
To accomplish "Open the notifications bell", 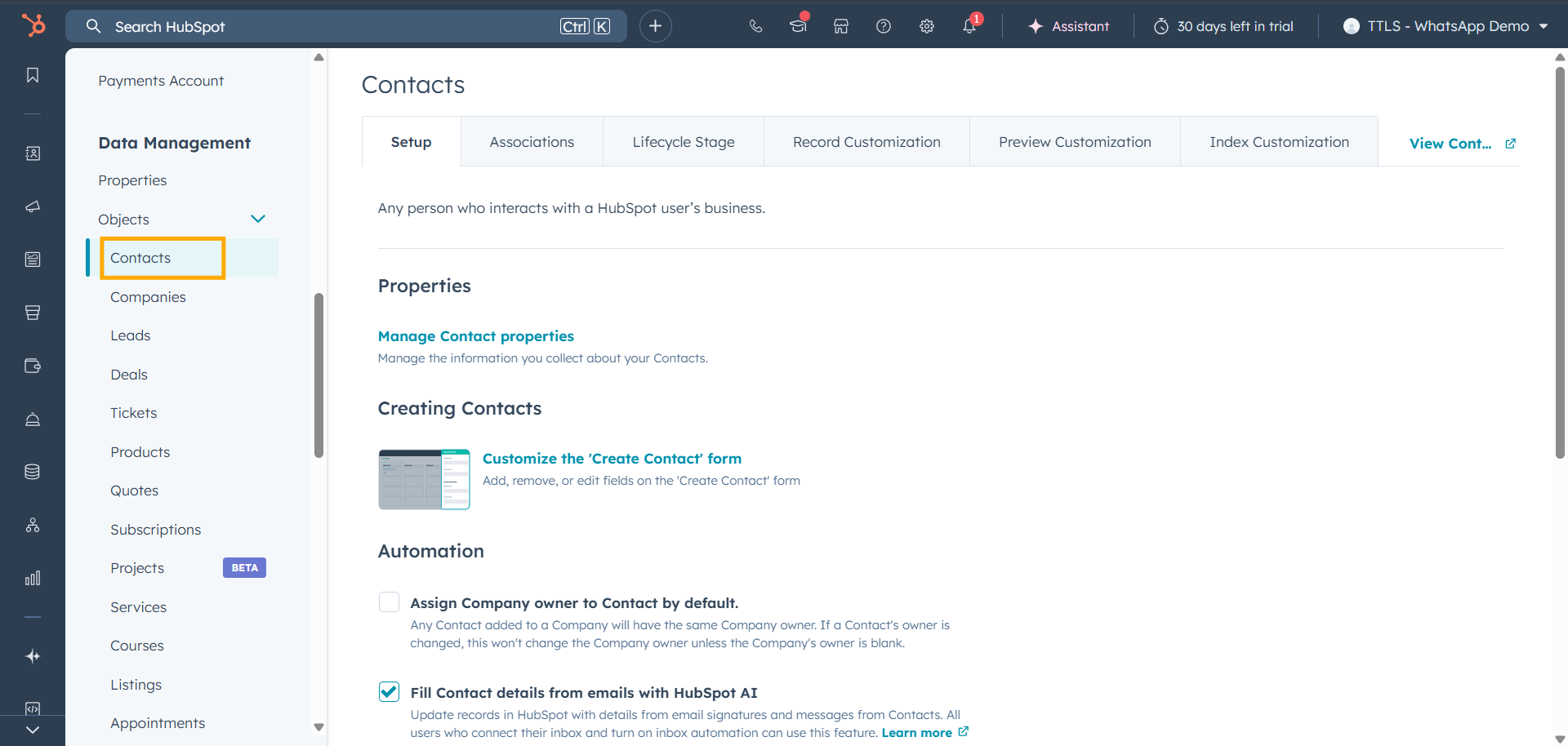I will coord(969,26).
